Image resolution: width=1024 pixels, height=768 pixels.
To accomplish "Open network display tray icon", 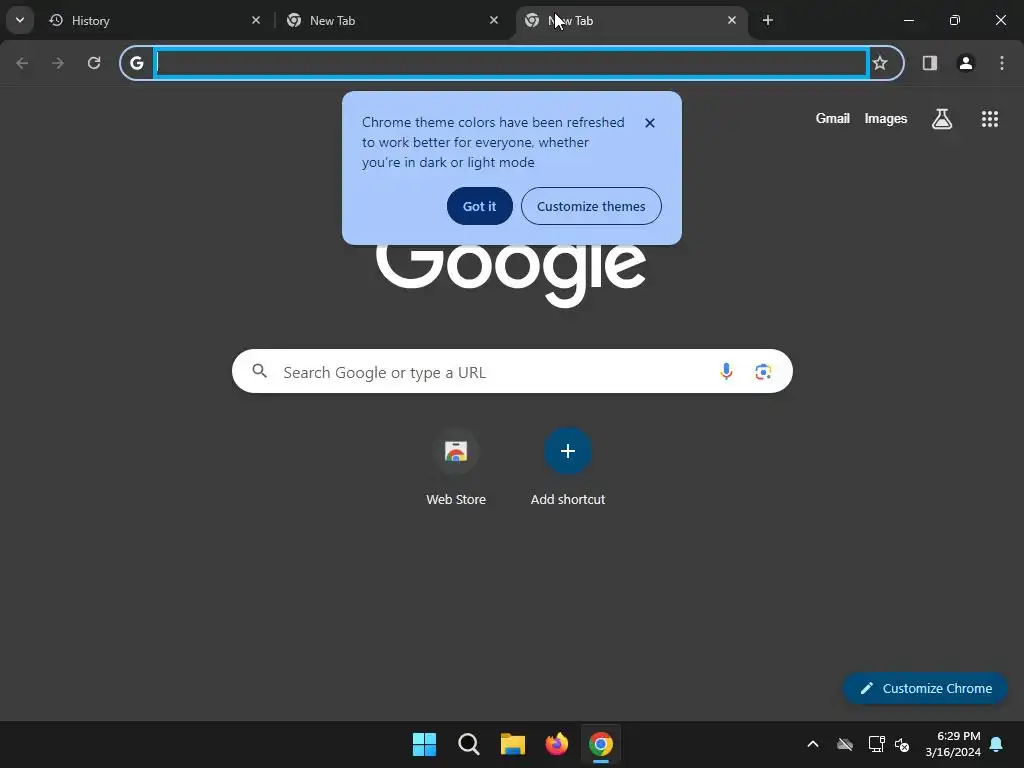I will tap(876, 744).
